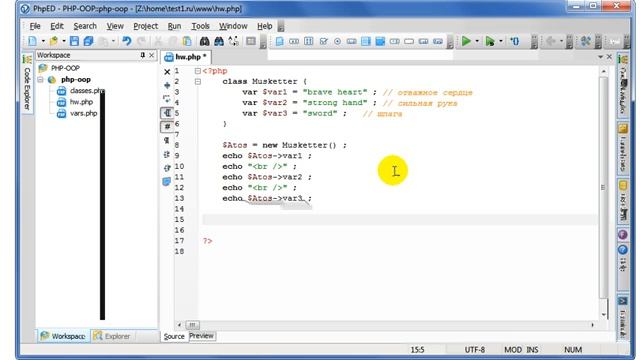
Task: Open the File menu
Action: pyautogui.click(x=35, y=26)
